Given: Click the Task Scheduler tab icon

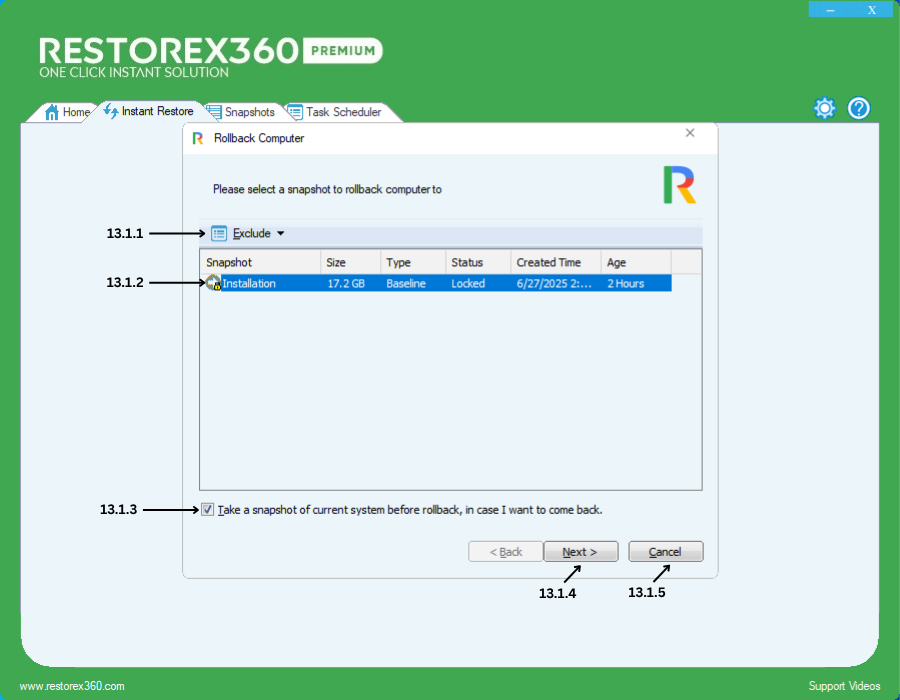Looking at the screenshot, I should tap(294, 112).
